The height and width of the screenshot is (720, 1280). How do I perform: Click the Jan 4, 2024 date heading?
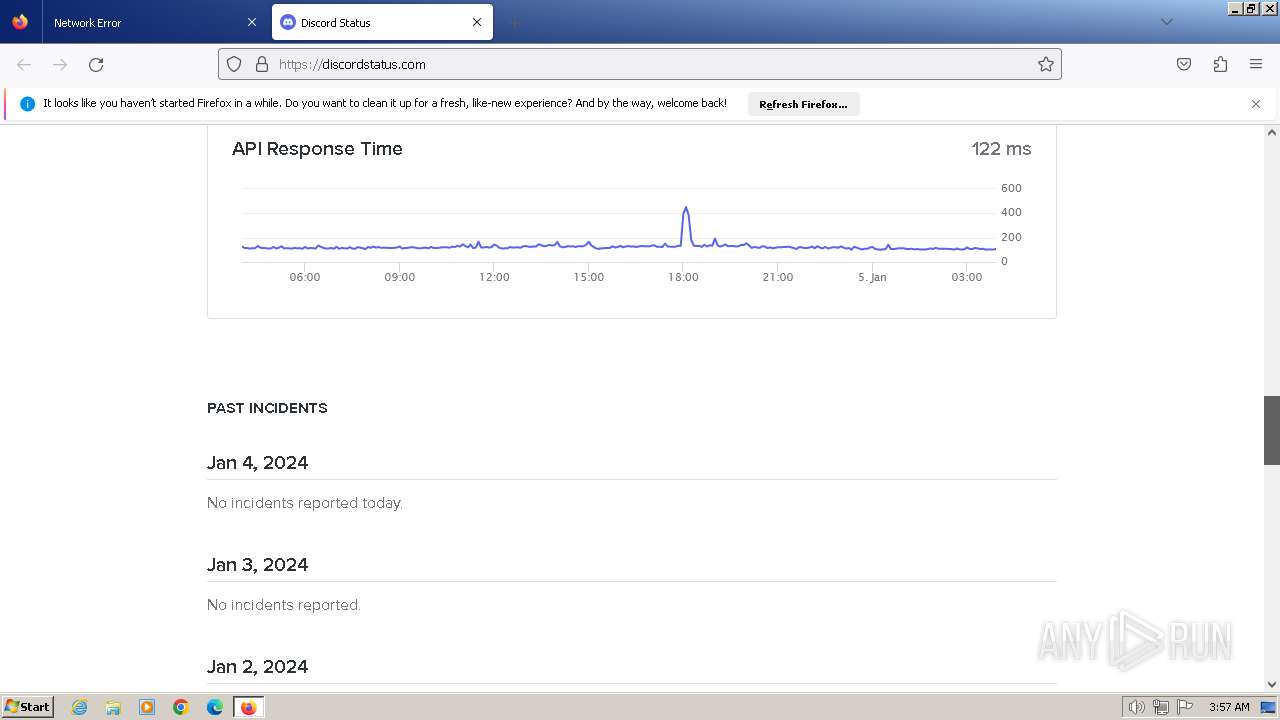click(257, 463)
